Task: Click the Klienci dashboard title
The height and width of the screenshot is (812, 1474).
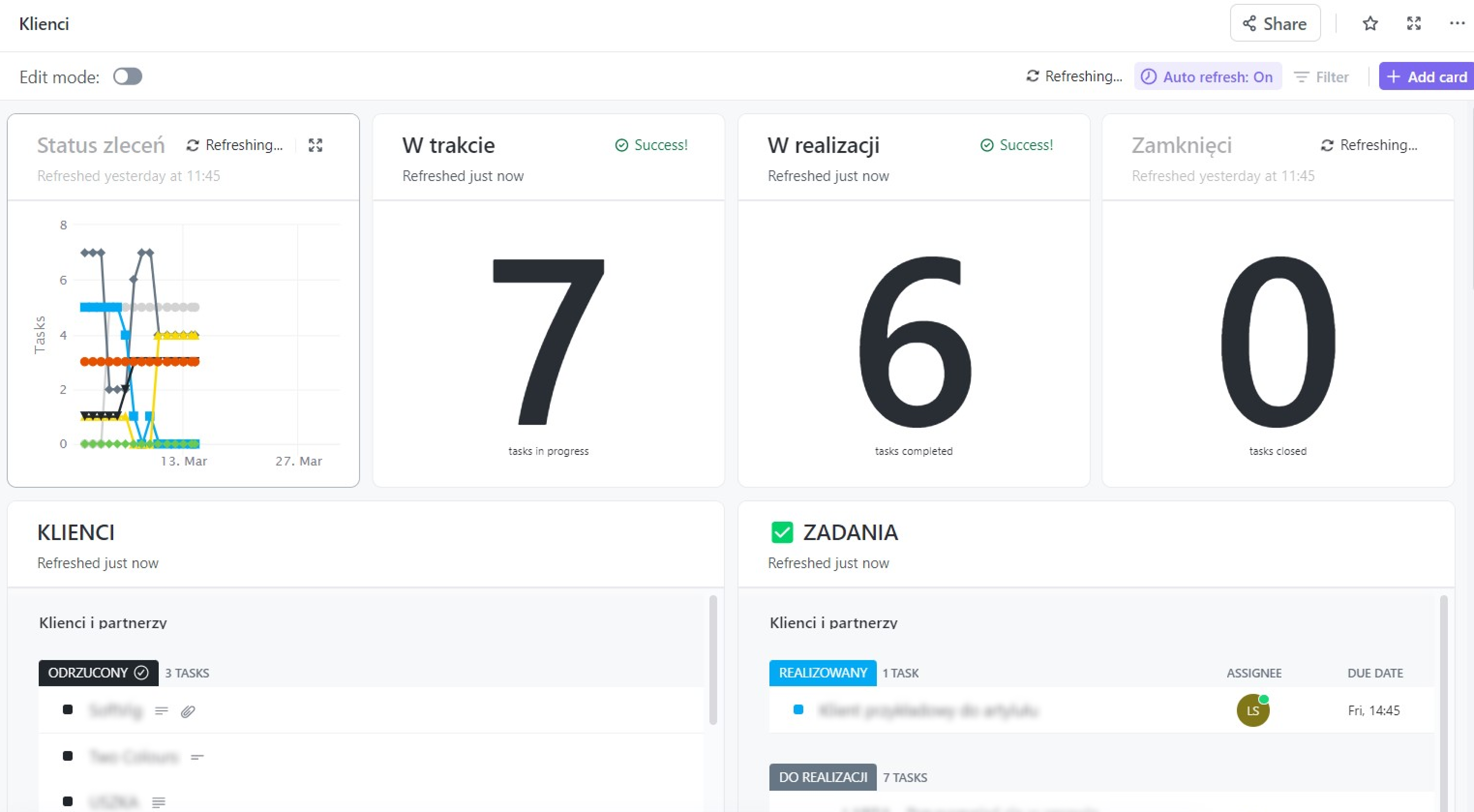Action: [44, 23]
